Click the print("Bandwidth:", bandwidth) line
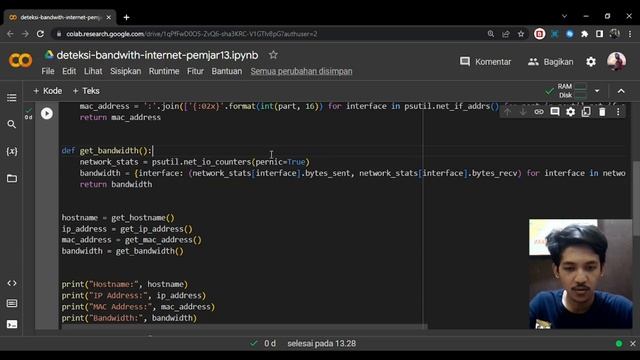640x360 pixels. [129, 318]
